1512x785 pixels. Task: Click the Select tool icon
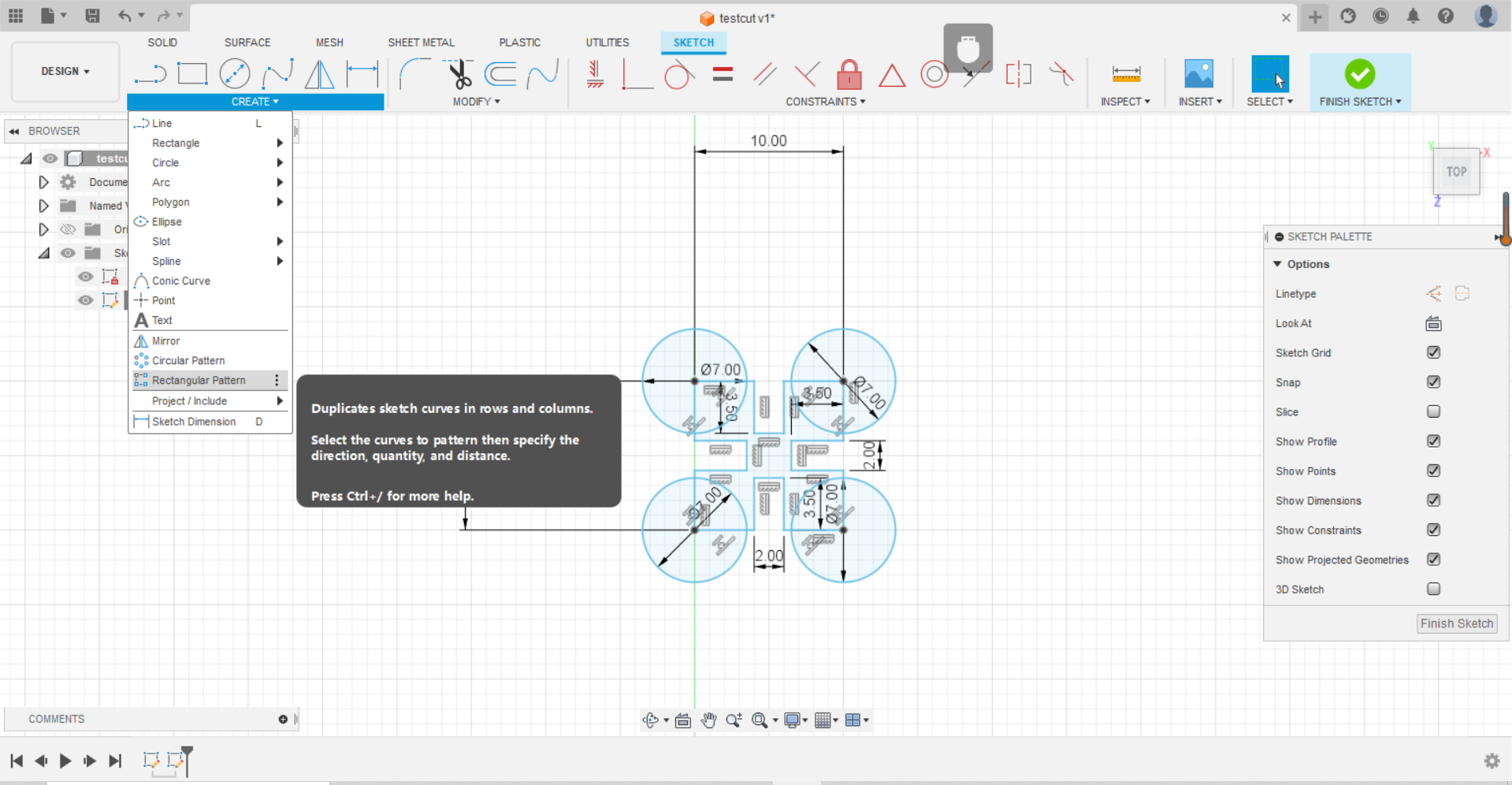(x=1270, y=74)
